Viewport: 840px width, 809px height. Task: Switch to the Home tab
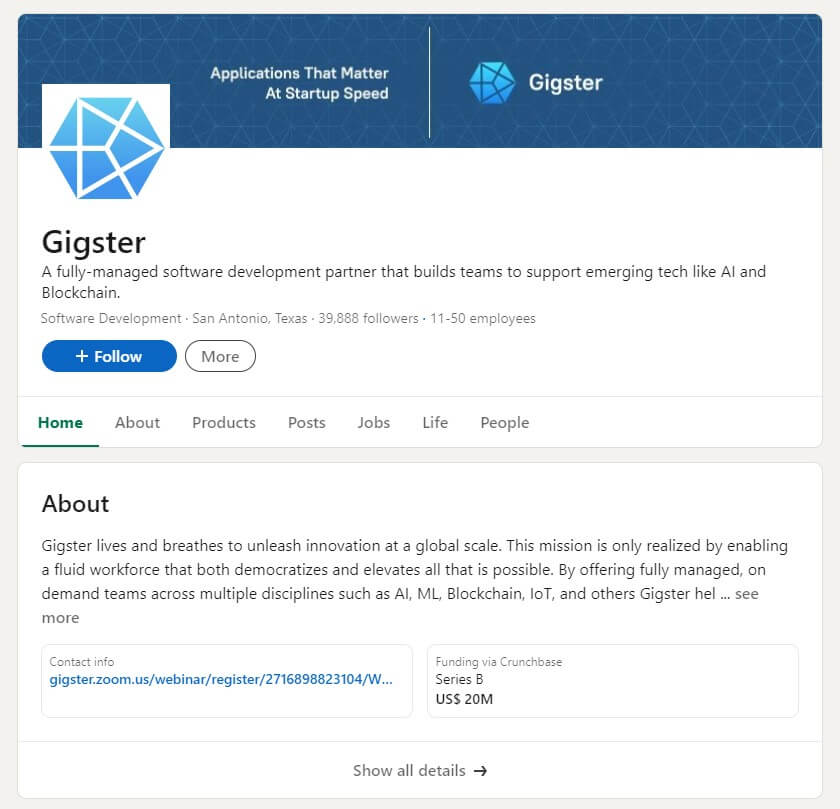click(x=60, y=423)
